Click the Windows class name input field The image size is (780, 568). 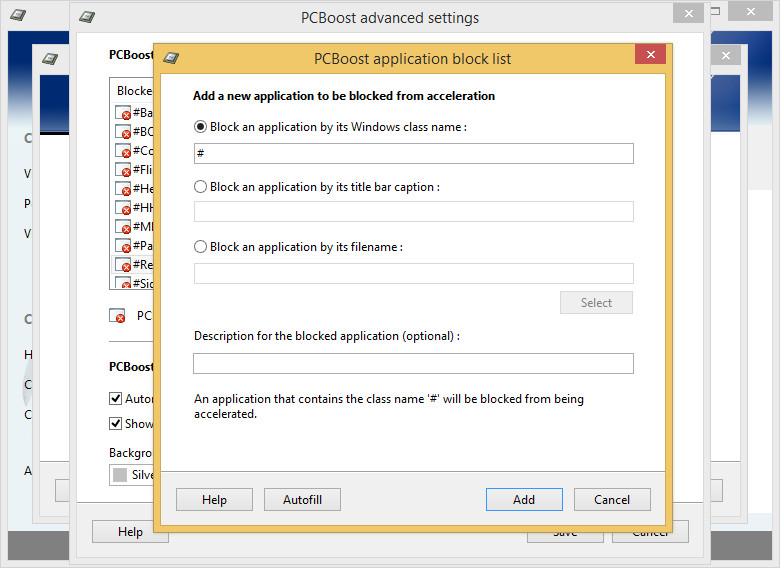point(413,153)
